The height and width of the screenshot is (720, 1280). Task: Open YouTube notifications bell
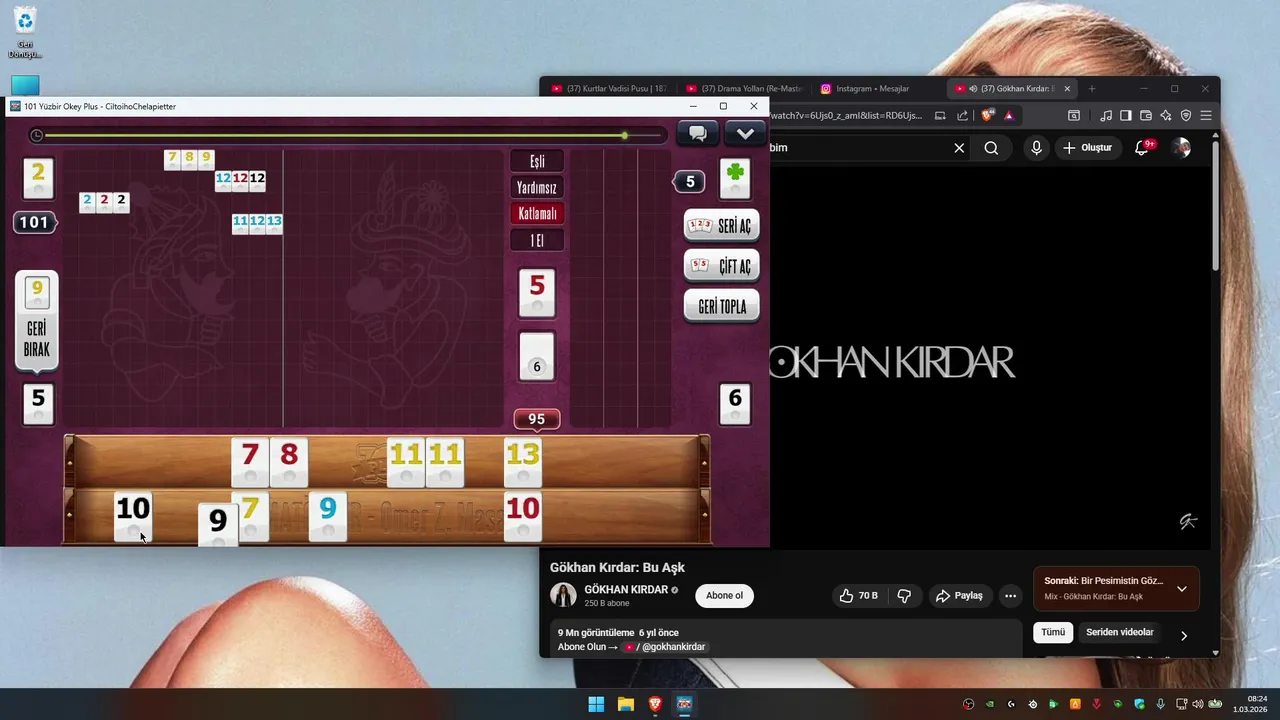[1142, 148]
